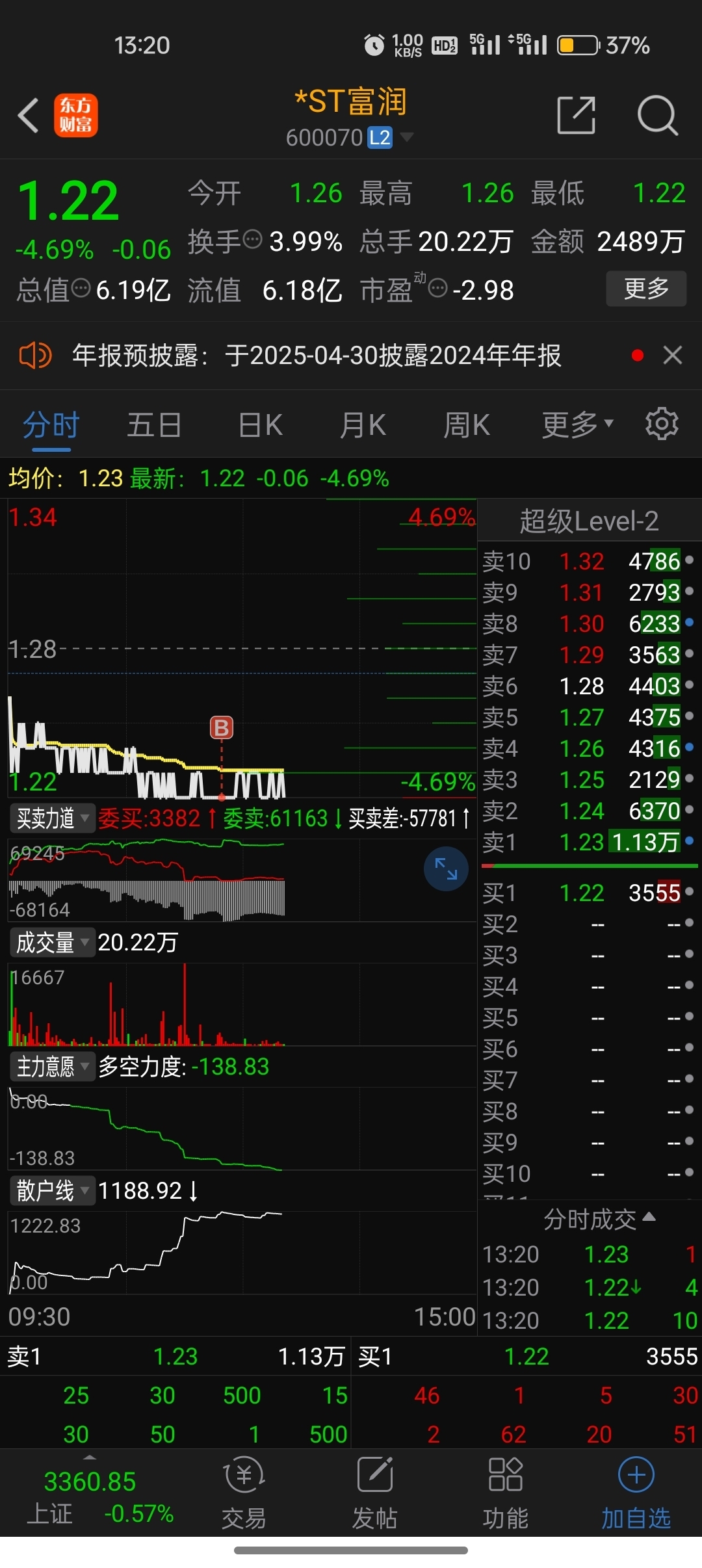The height and width of the screenshot is (1568, 702).
Task: Open the 成交量 indicator dropdown
Action: click(x=53, y=942)
